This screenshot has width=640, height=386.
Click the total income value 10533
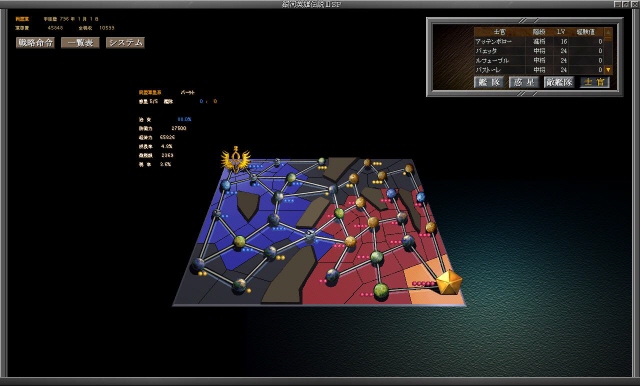point(107,28)
